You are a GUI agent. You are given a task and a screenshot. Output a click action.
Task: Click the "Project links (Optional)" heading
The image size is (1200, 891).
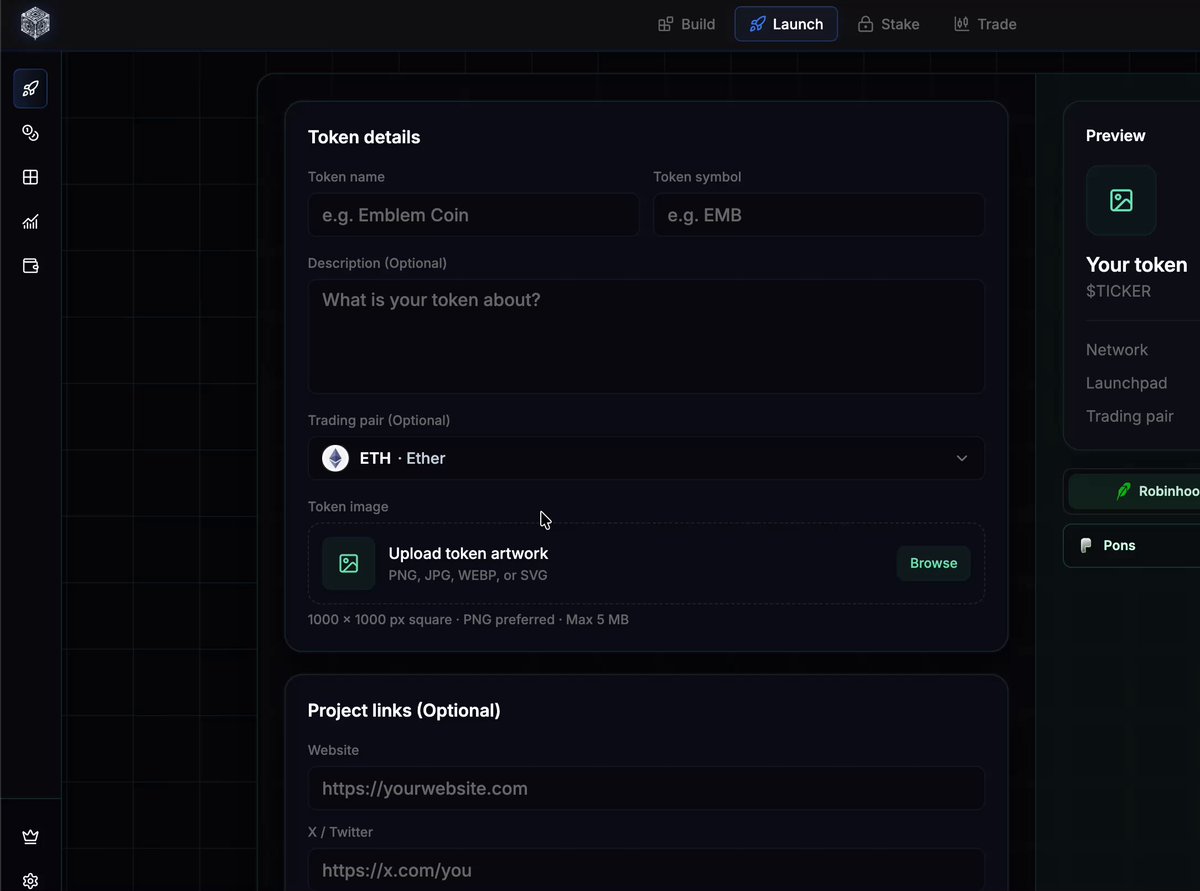[x=404, y=711]
